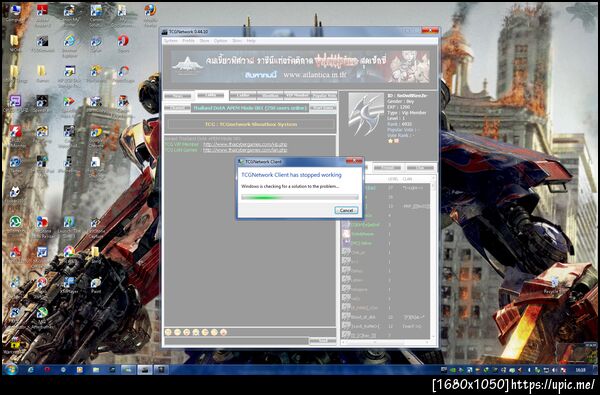Open Adobe Flash desktop shortcut
The image size is (600, 395).
[16, 136]
